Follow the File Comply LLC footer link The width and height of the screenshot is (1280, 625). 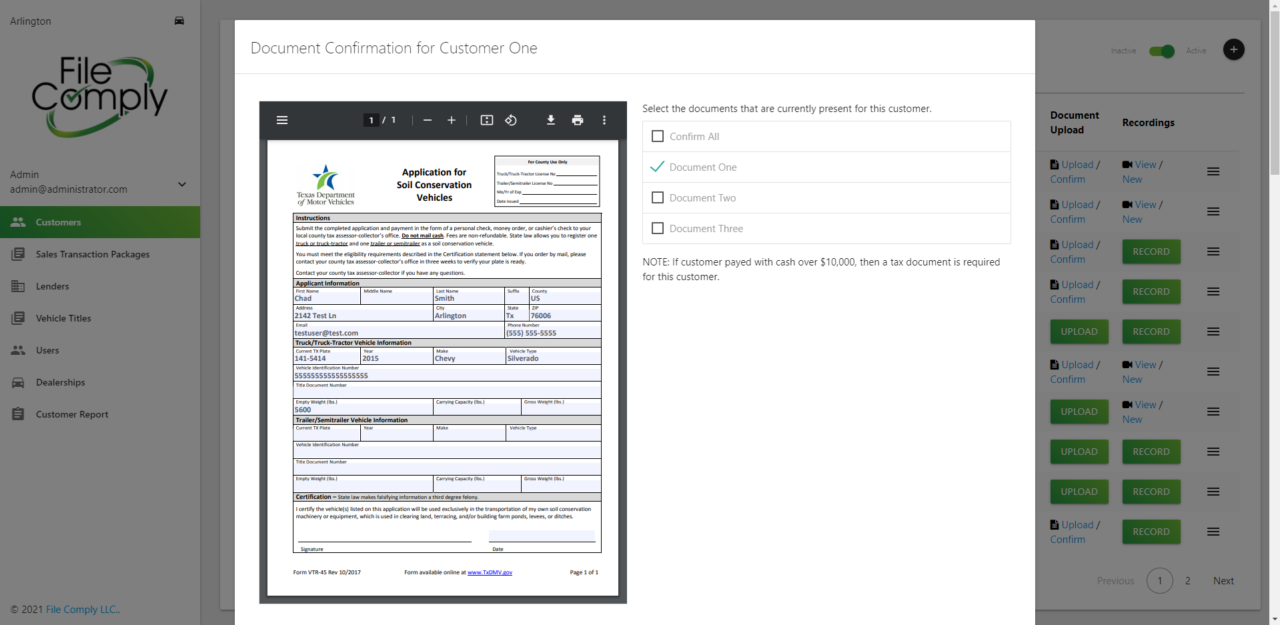(83, 609)
